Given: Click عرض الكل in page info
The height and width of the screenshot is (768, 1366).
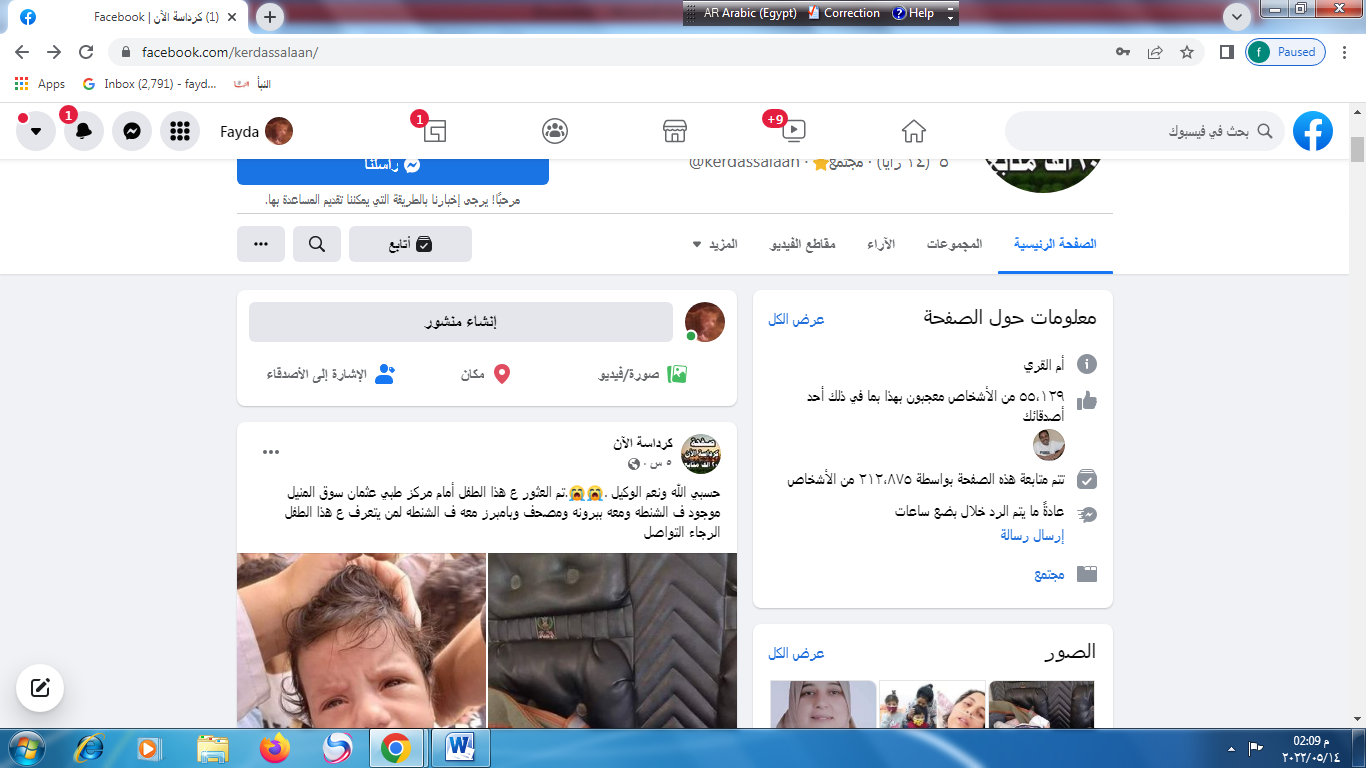Looking at the screenshot, I should [x=796, y=320].
